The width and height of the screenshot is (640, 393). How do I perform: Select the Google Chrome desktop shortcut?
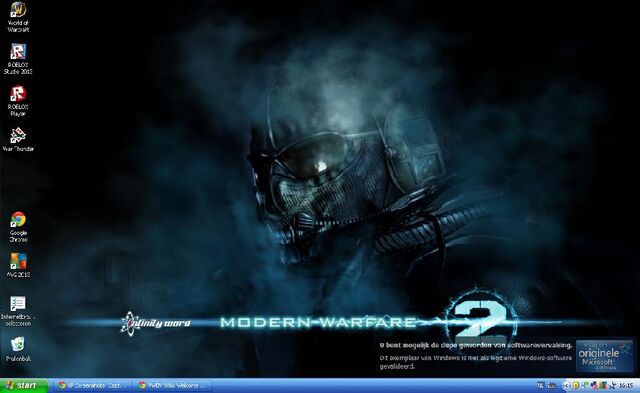click(18, 227)
